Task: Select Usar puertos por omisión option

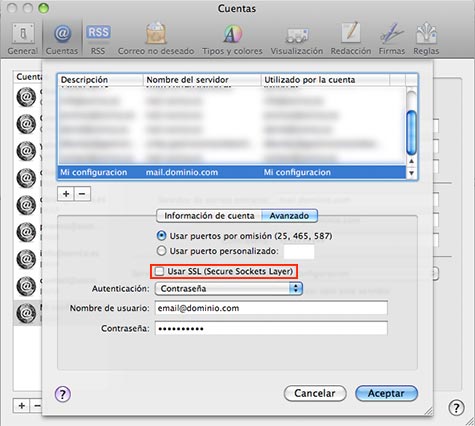Action: coord(161,236)
